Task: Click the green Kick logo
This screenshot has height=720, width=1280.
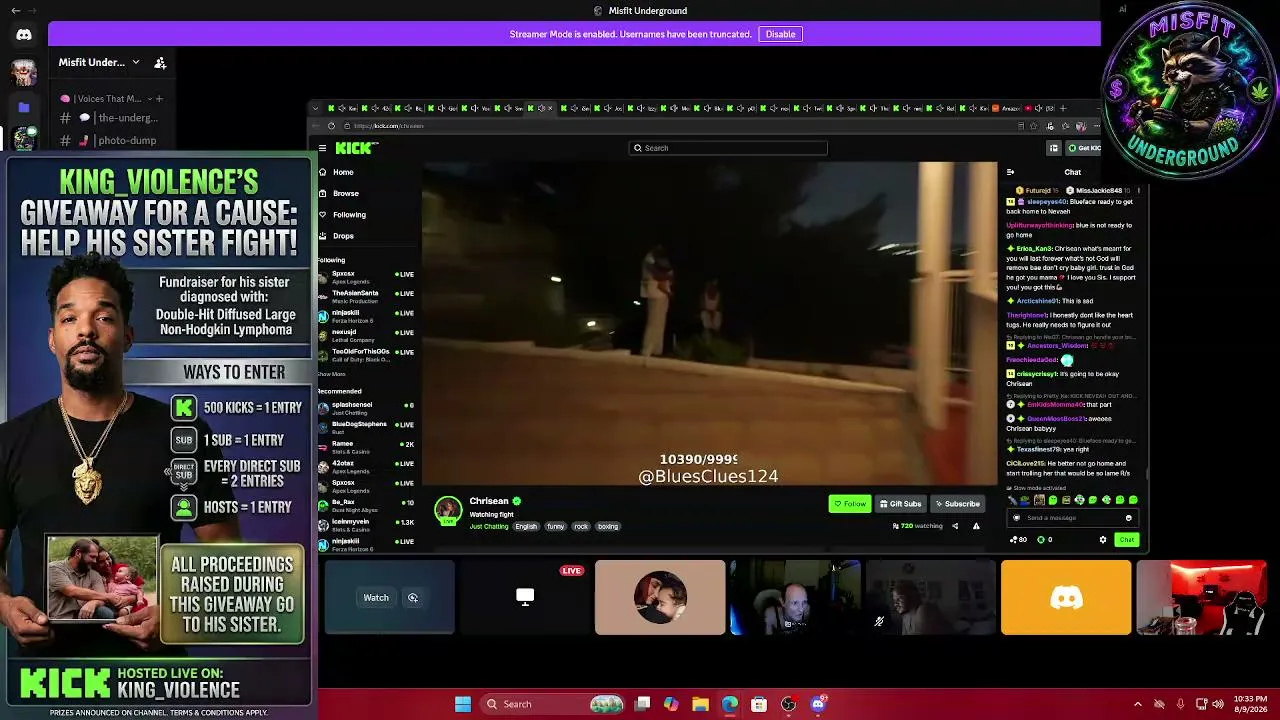Action: 356,148
